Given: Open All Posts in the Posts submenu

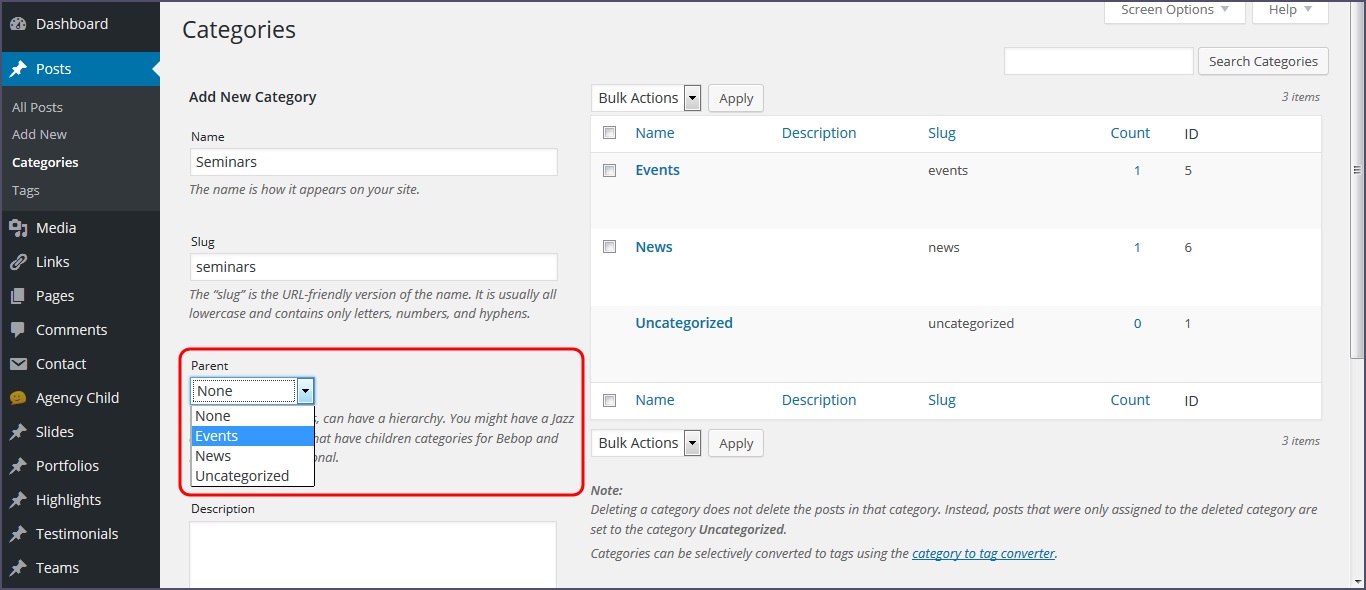Looking at the screenshot, I should (x=38, y=107).
